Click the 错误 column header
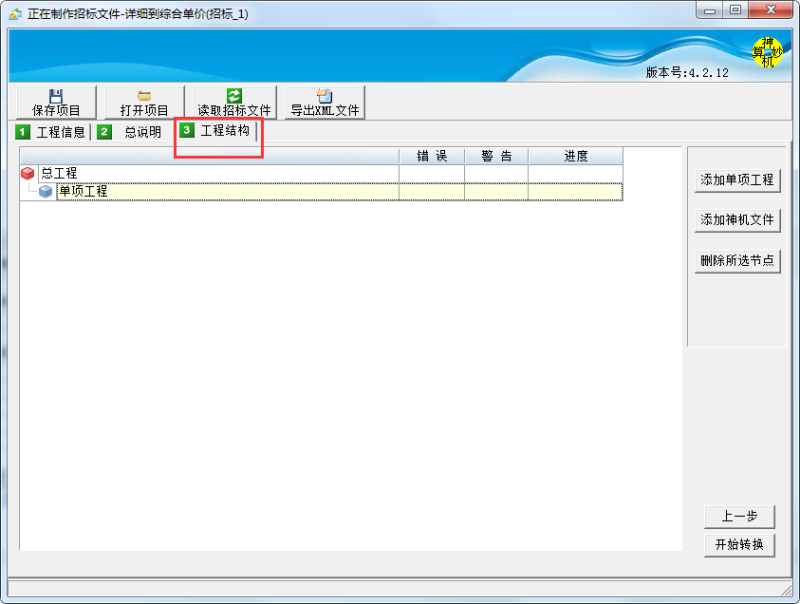 (432, 157)
